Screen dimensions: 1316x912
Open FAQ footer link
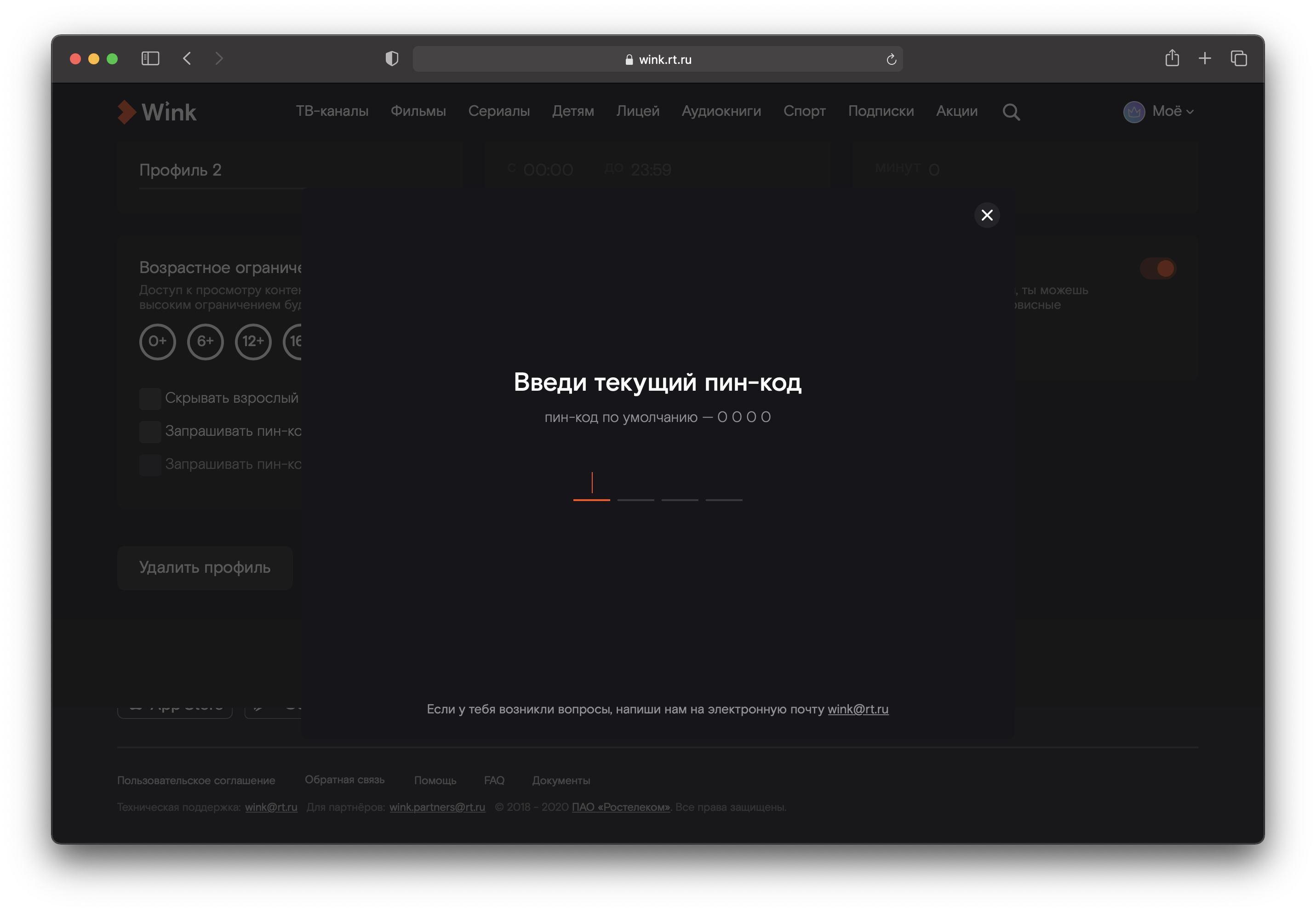tap(494, 780)
